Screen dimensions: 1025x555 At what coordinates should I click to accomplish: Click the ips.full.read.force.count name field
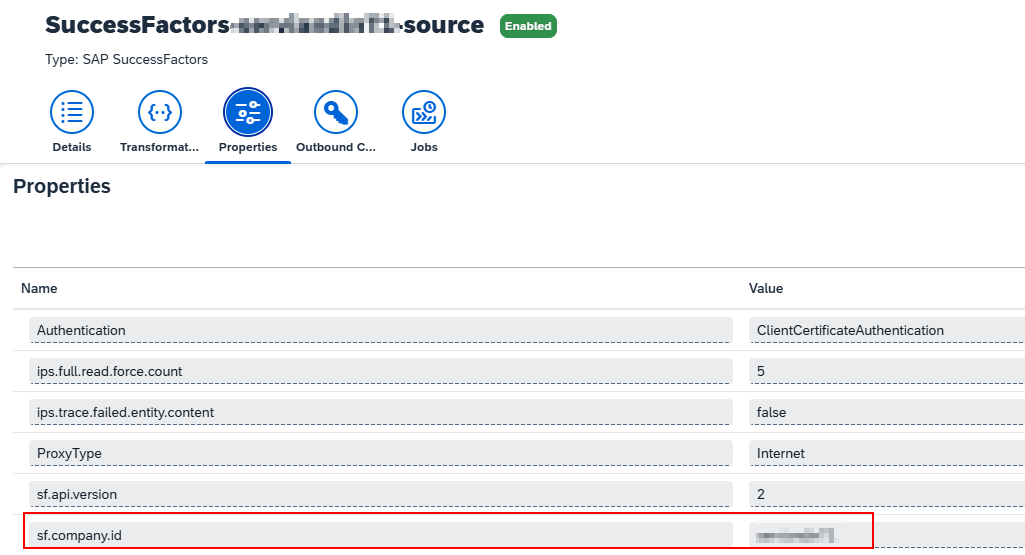[380, 371]
